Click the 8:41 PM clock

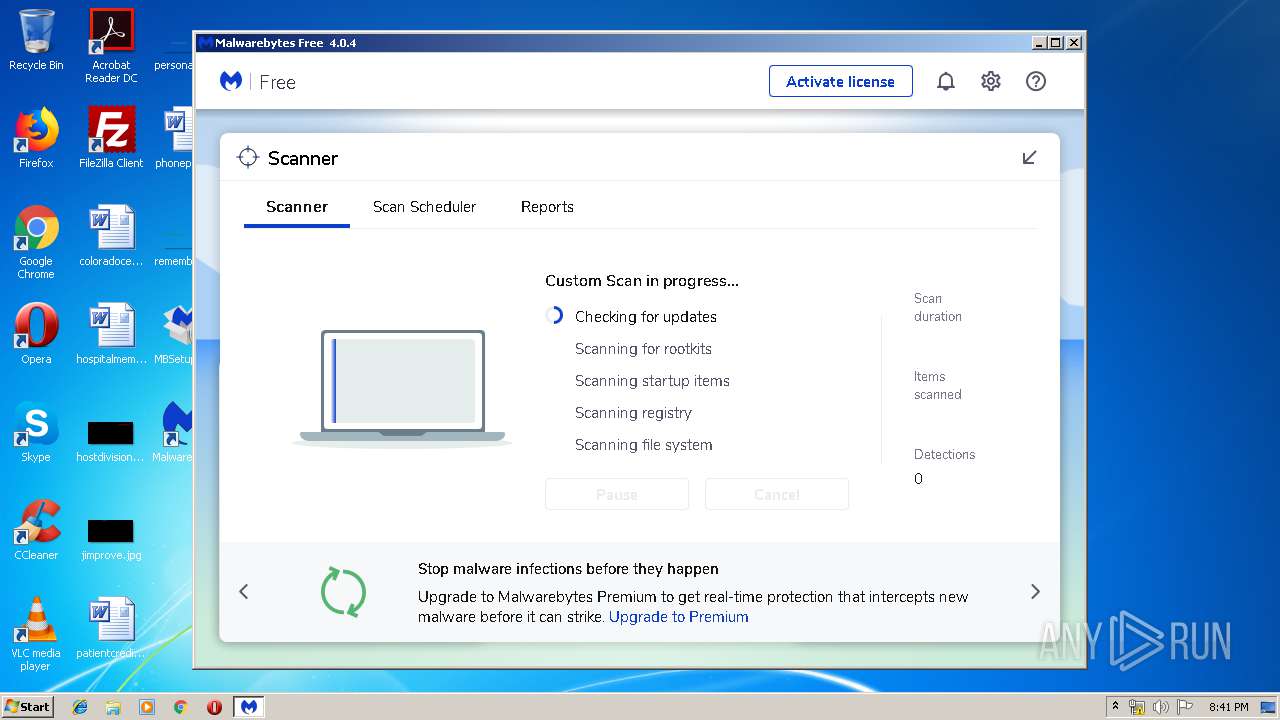(1228, 707)
